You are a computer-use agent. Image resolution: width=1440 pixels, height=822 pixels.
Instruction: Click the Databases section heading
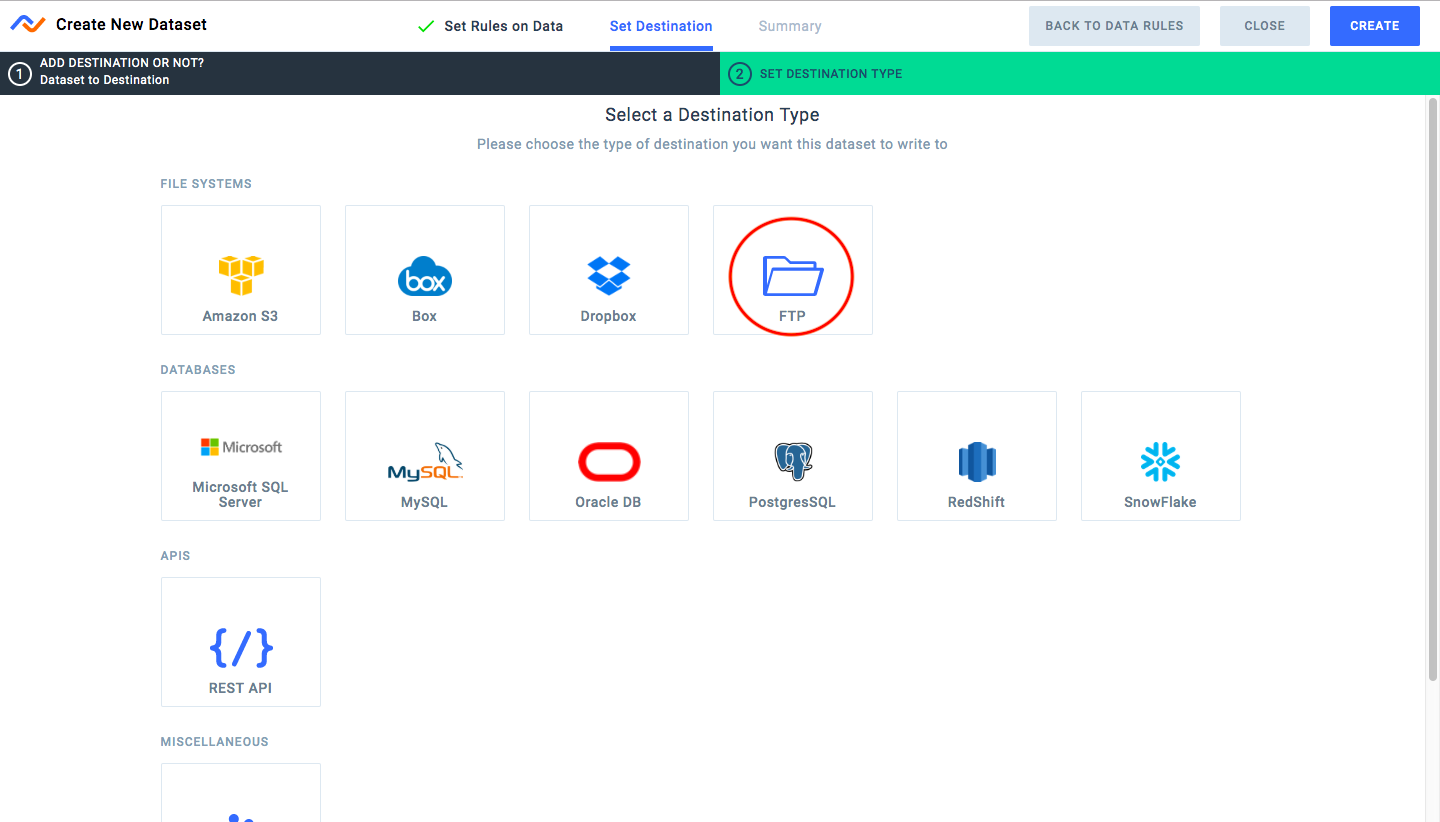tap(198, 370)
